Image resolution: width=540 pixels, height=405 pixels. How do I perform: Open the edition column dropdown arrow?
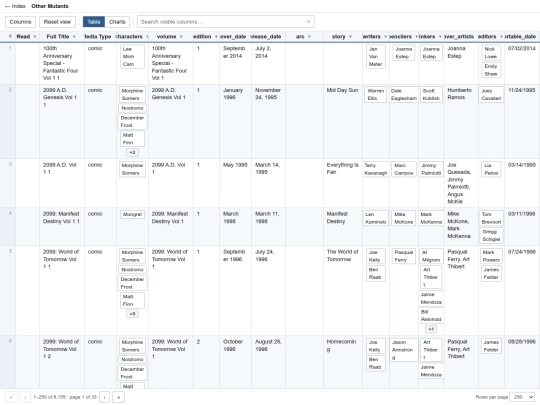[x=216, y=37]
